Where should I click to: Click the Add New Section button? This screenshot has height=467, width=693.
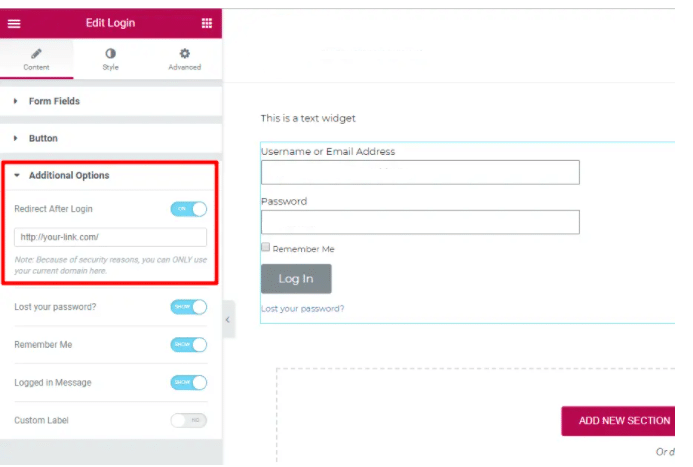(618, 421)
